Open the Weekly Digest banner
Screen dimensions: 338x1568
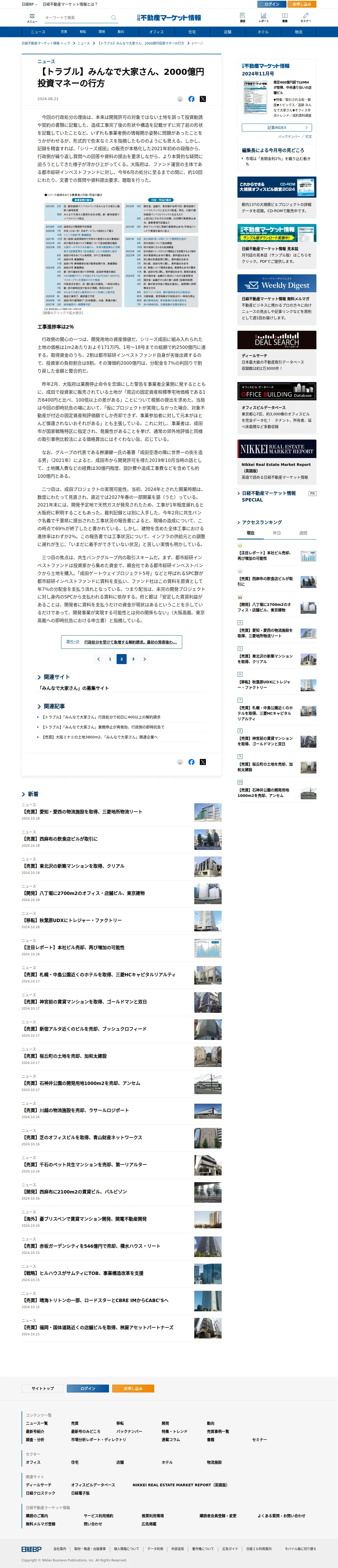click(277, 284)
